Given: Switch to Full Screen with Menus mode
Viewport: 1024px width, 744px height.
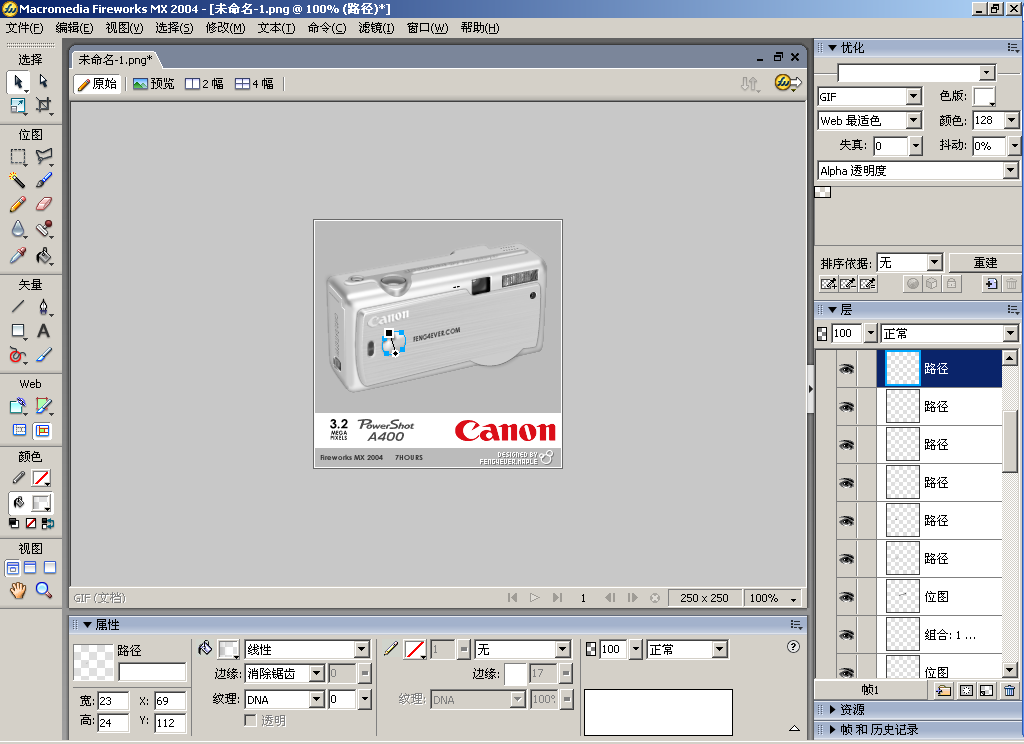Looking at the screenshot, I should (x=30, y=568).
